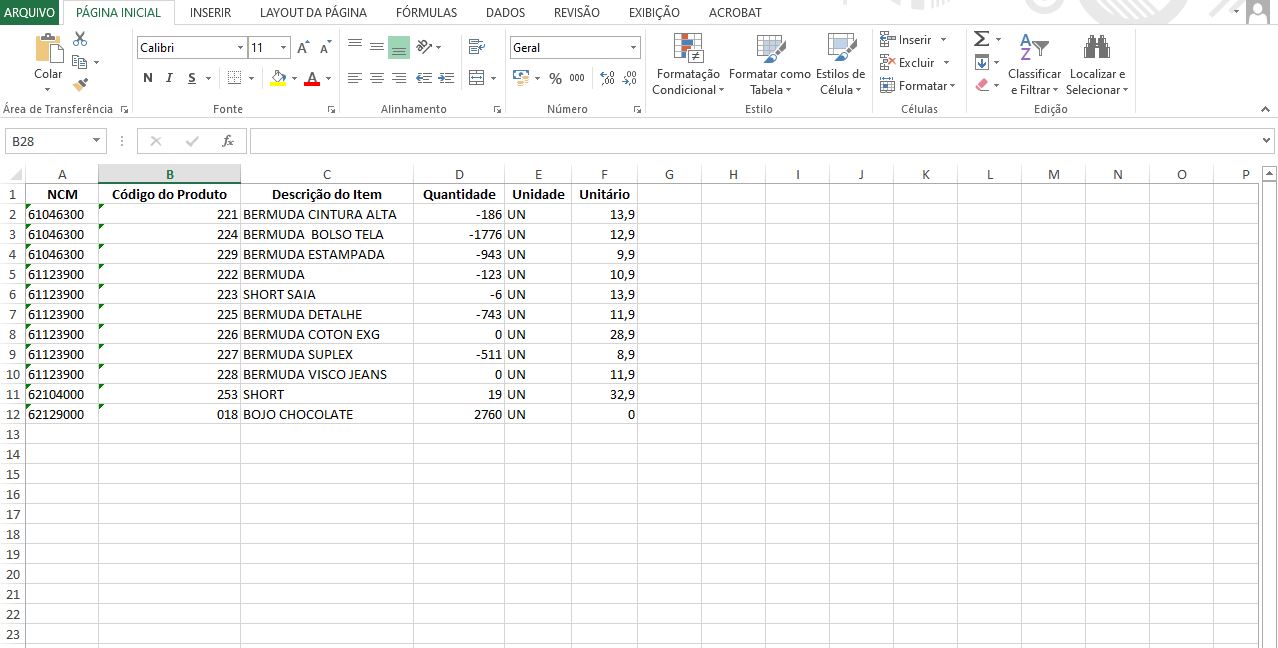Image resolution: width=1278 pixels, height=648 pixels.
Task: Click the AutoSum sigma icon
Action: tap(981, 39)
